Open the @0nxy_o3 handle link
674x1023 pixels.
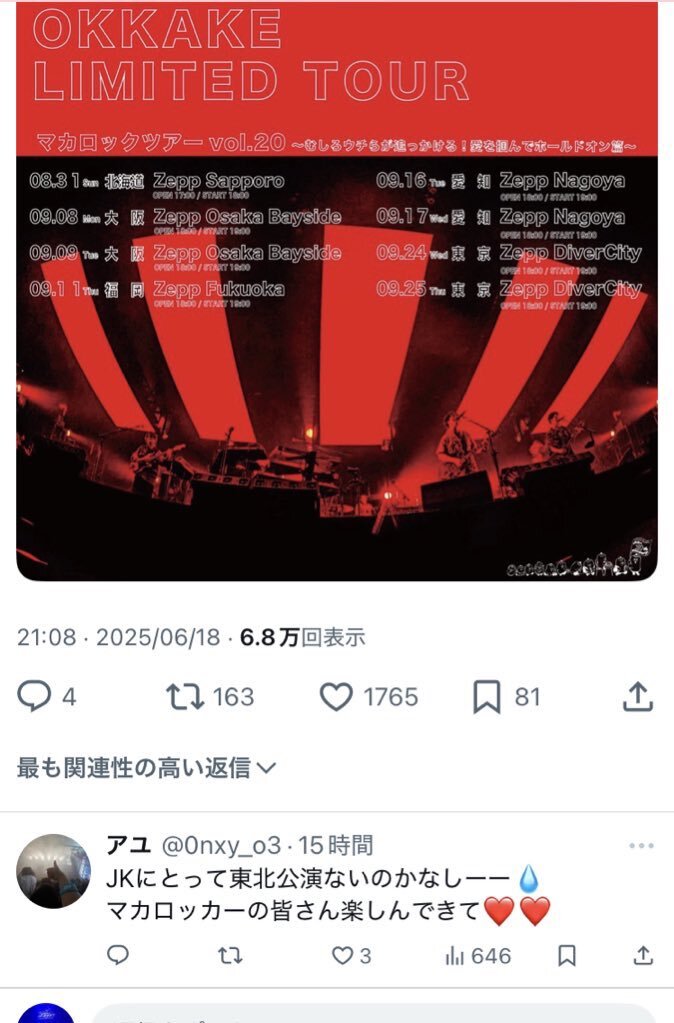pos(221,846)
